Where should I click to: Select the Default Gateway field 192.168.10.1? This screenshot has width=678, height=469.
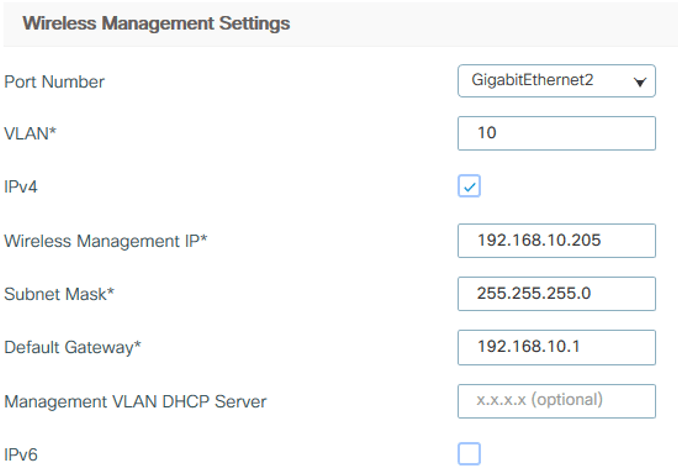click(556, 347)
